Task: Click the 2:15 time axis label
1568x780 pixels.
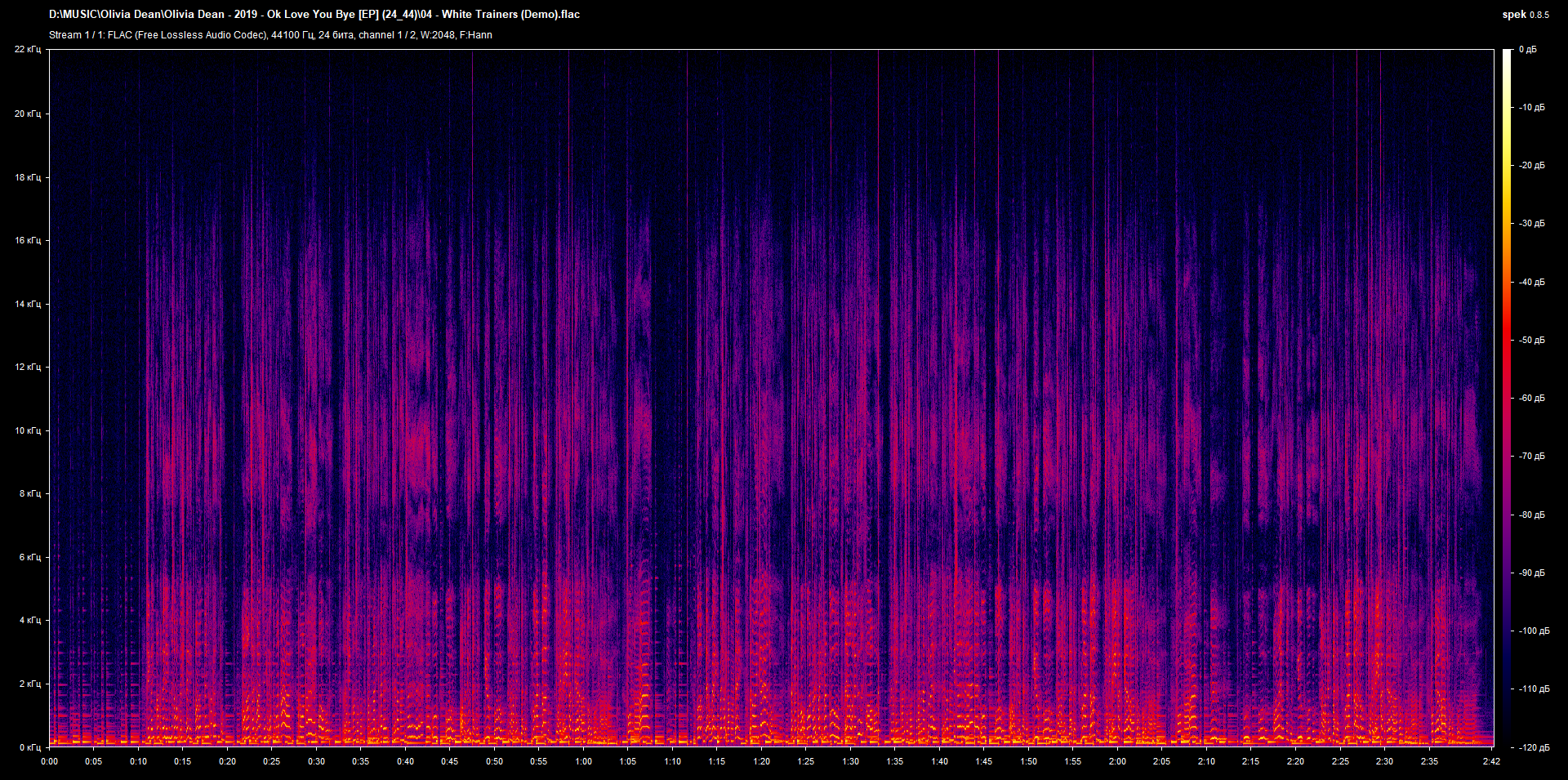Action: 1251,761
